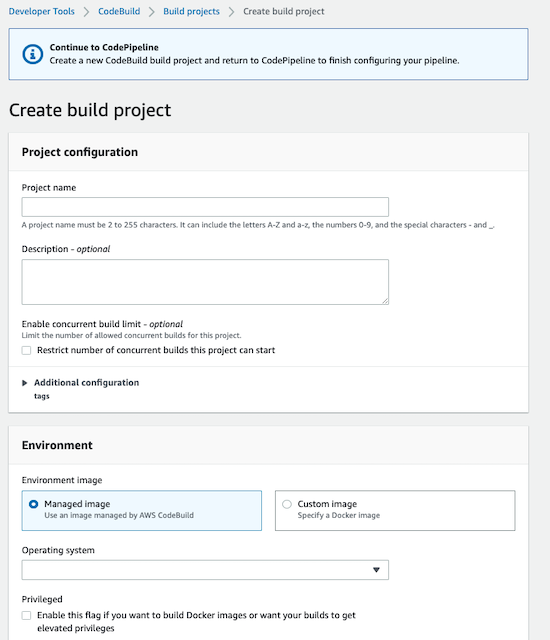
Task: Click the Create build project breadcrumb text
Action: [284, 11]
